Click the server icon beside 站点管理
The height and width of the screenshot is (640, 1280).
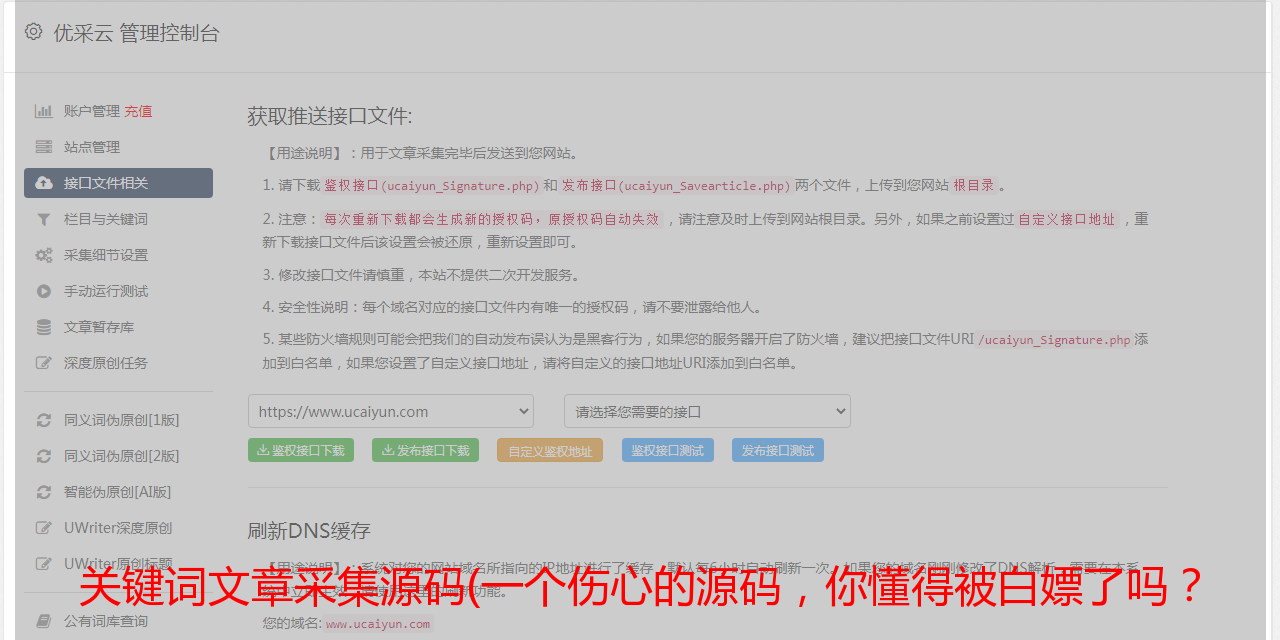pyautogui.click(x=44, y=147)
